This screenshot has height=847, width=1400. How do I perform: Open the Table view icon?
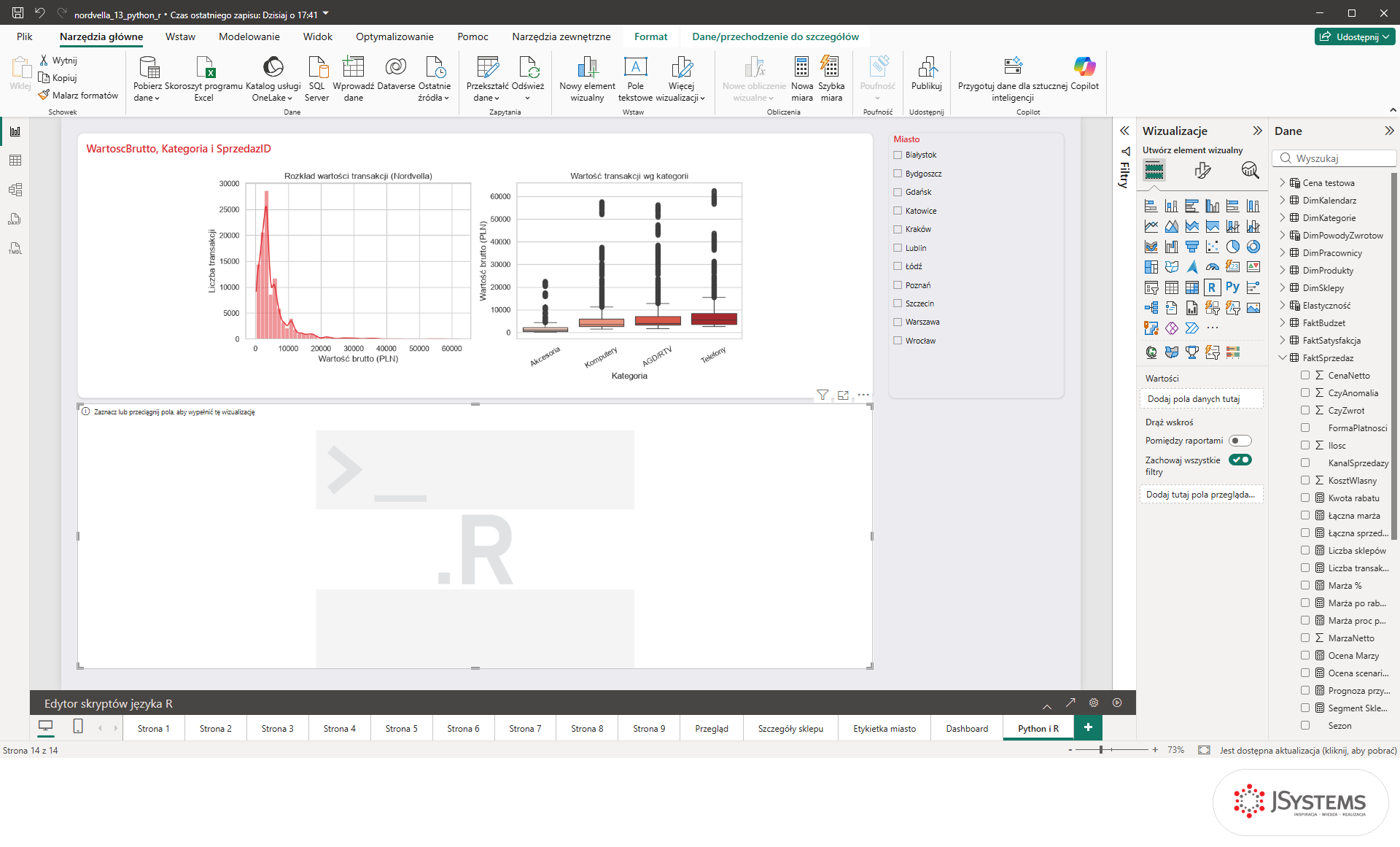pyautogui.click(x=15, y=160)
